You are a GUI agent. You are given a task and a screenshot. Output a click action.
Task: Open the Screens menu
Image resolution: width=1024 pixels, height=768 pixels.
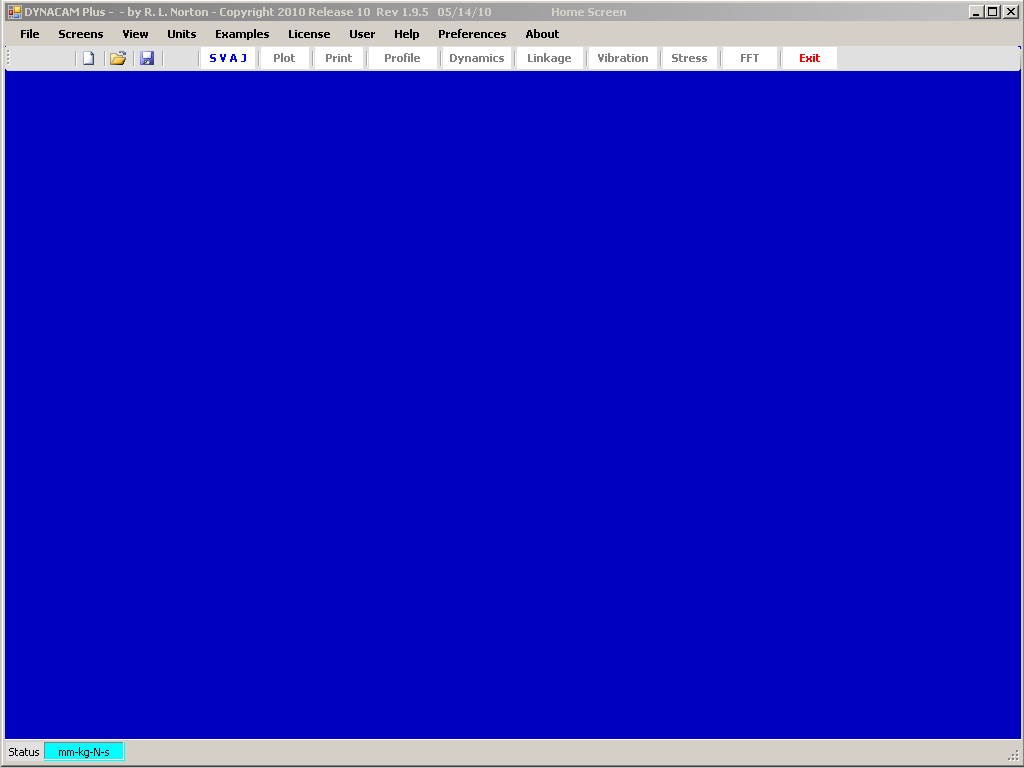[81, 34]
